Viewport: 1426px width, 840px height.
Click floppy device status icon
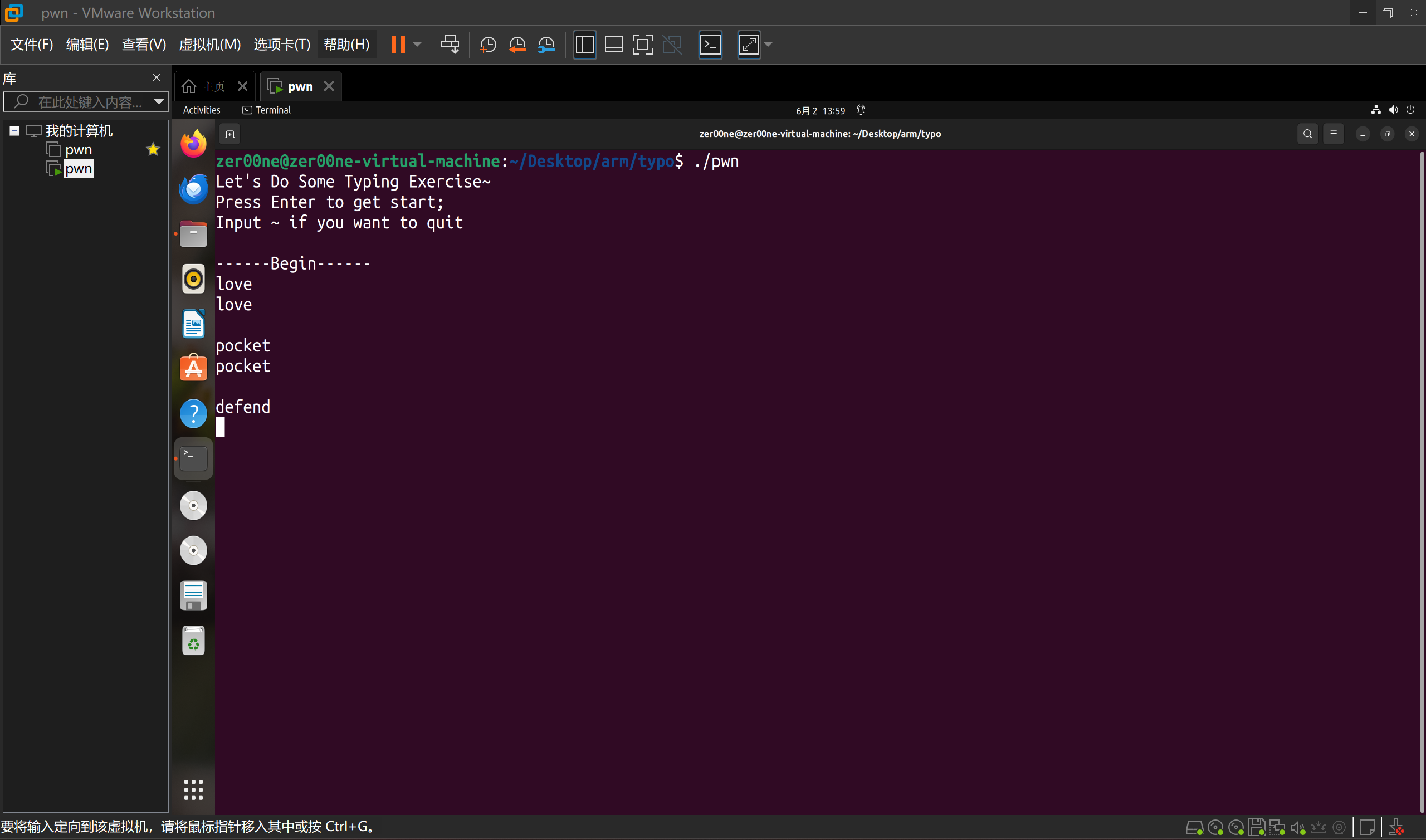(x=1257, y=828)
